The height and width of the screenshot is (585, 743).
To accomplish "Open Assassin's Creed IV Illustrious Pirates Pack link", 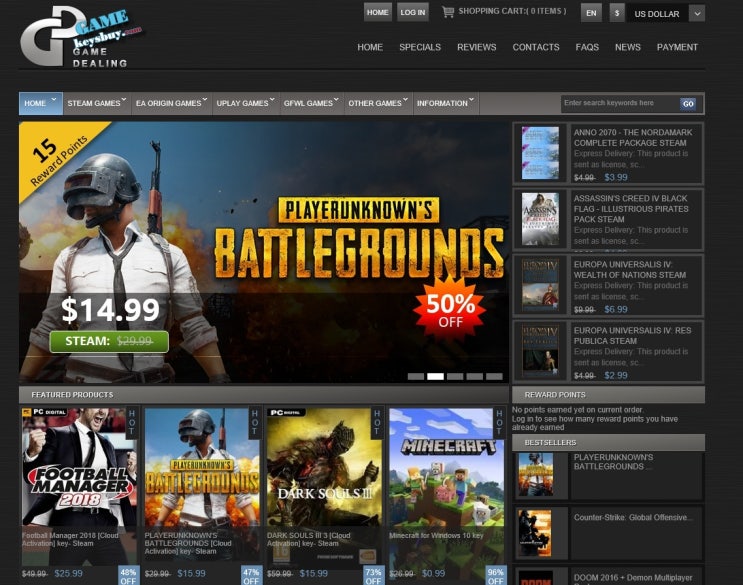I will (x=631, y=208).
